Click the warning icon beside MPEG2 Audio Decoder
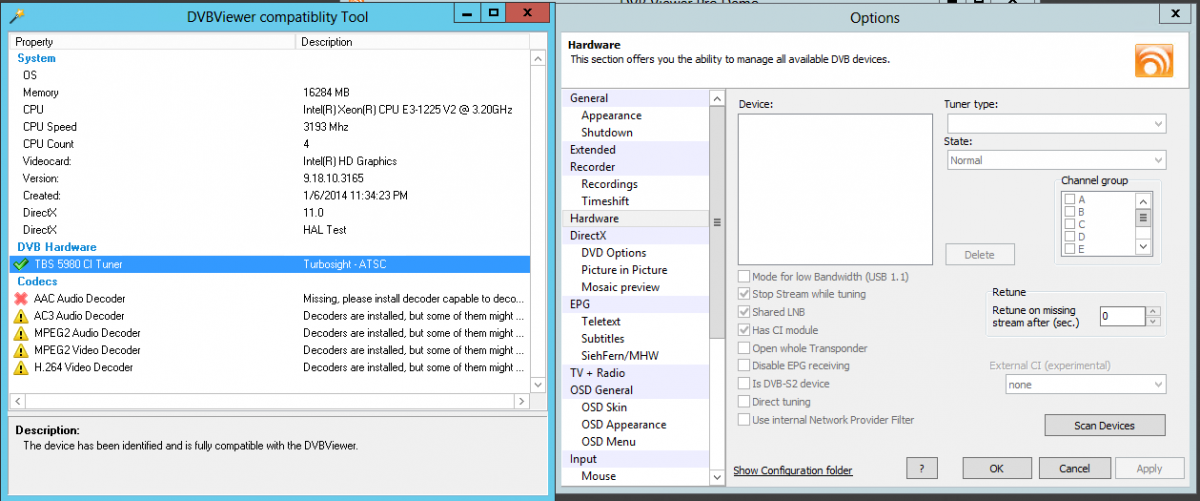 point(20,333)
